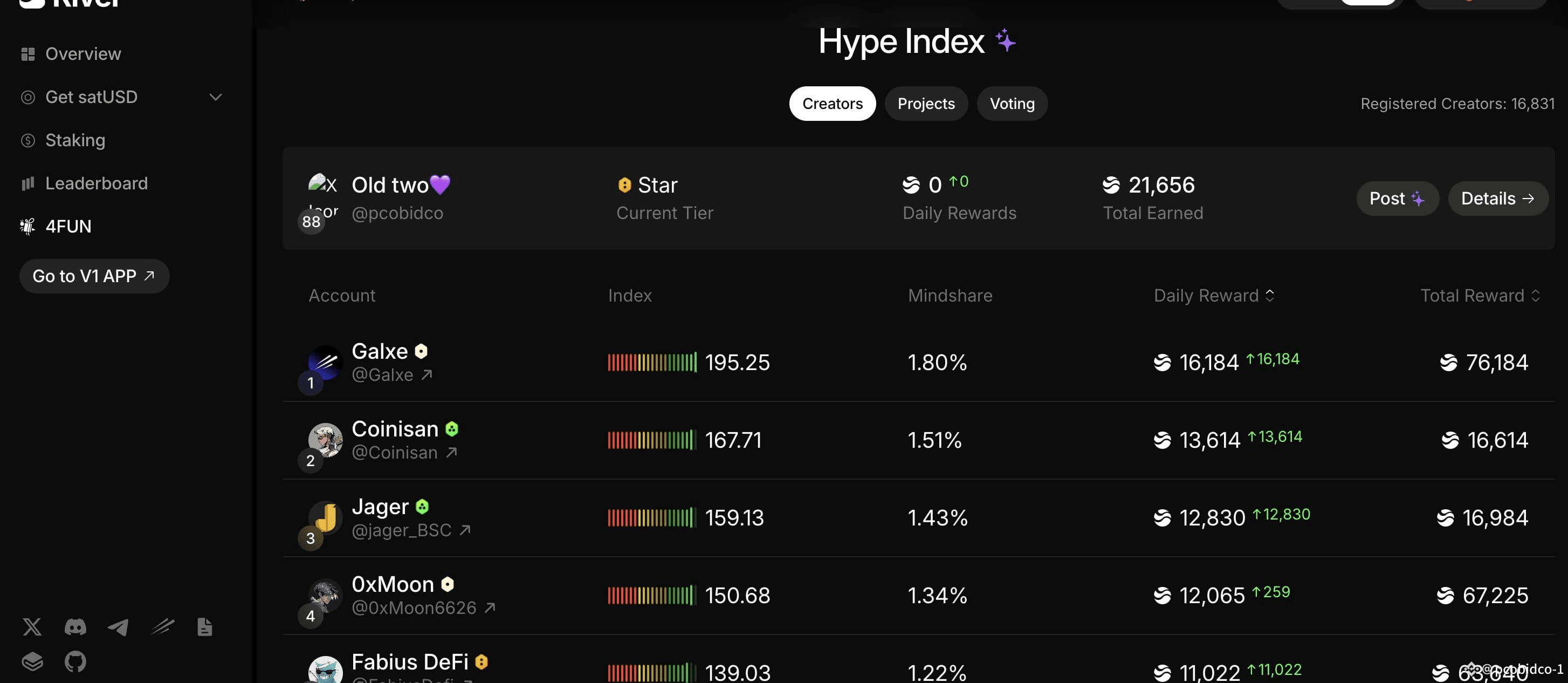Viewport: 1568px width, 683px height.
Task: Click the coin icon beside Galxe's 76,184
Action: point(1449,363)
